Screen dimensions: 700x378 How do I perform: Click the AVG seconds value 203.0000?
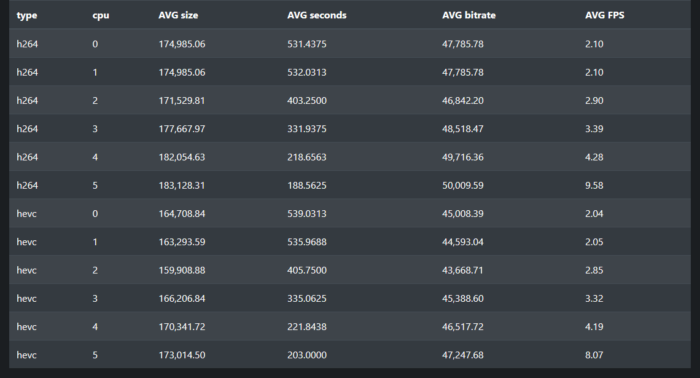(x=307, y=355)
